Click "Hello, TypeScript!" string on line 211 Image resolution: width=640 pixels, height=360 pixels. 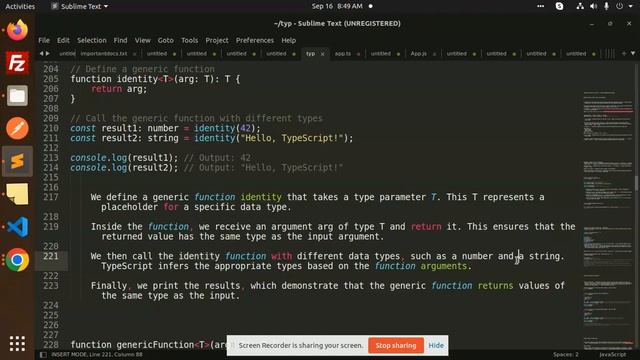click(291, 138)
